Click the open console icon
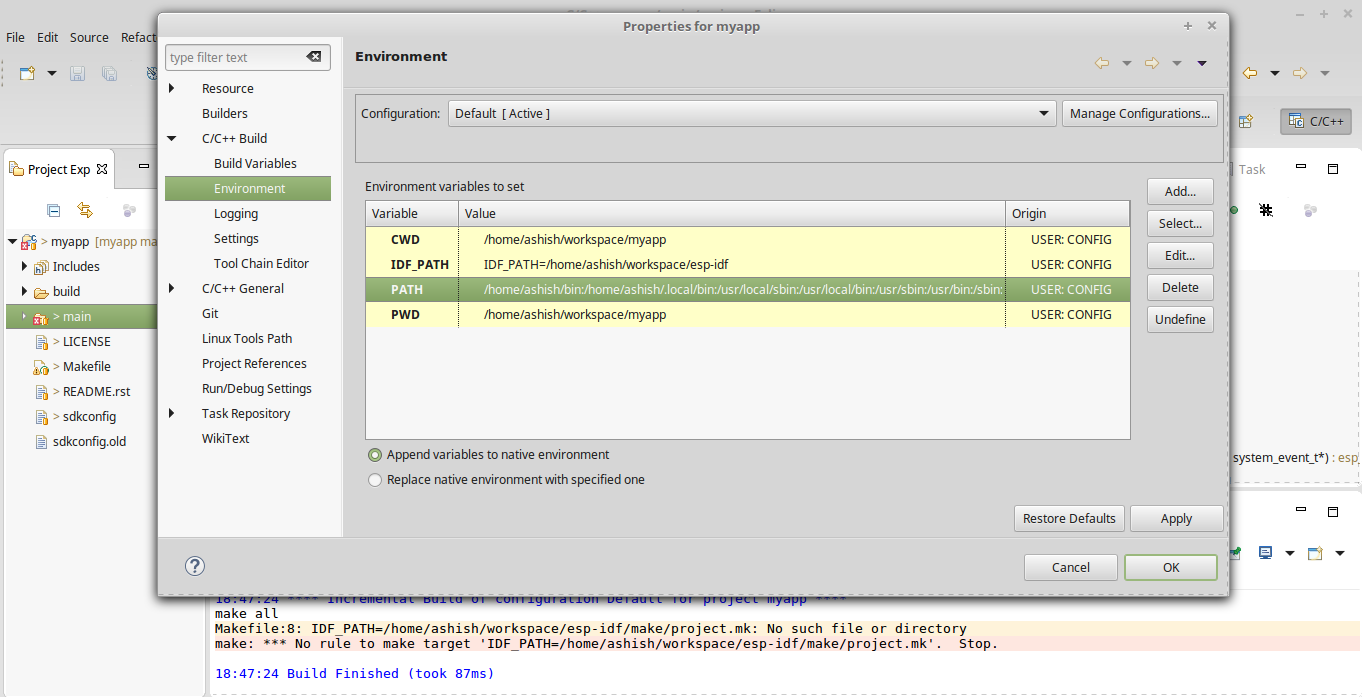 1315,553
